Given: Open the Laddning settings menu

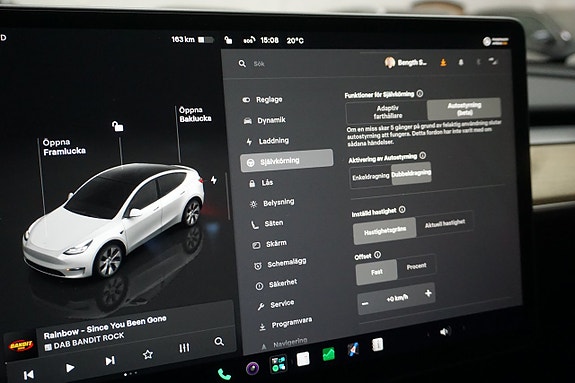Looking at the screenshot, I should click(x=267, y=141).
